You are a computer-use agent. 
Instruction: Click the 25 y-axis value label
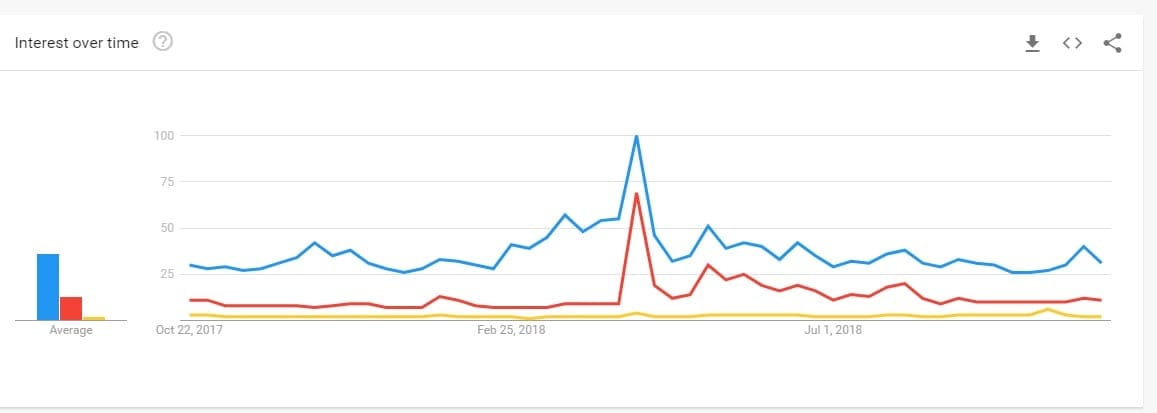pyautogui.click(x=167, y=274)
